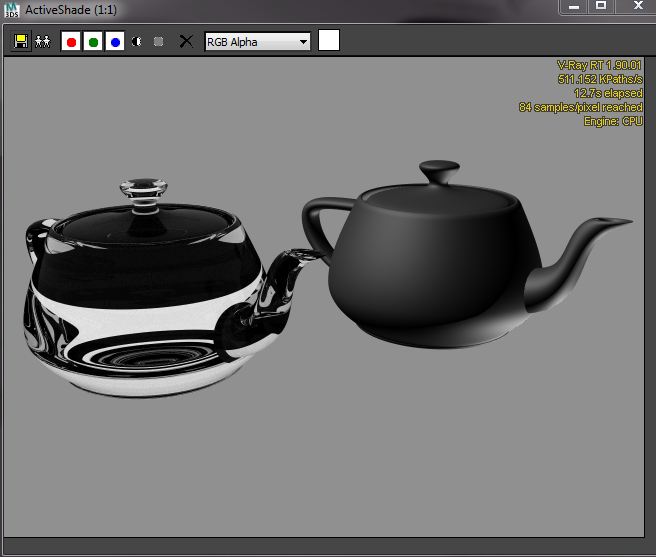Toggle the red channel button
Viewport: 656px width, 557px height.
coord(71,41)
